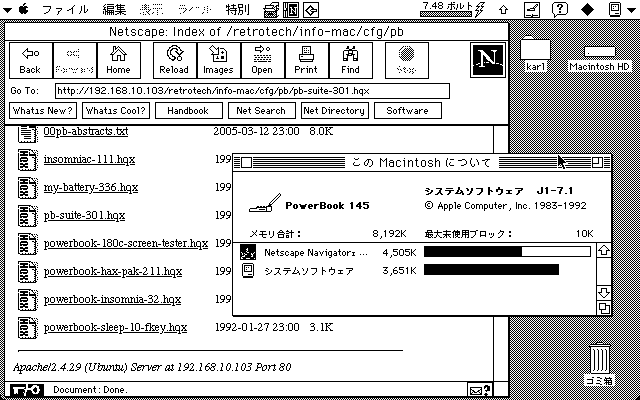
Task: Click the 7.48 ボルト battery voltage indicator
Action: (x=453, y=9)
